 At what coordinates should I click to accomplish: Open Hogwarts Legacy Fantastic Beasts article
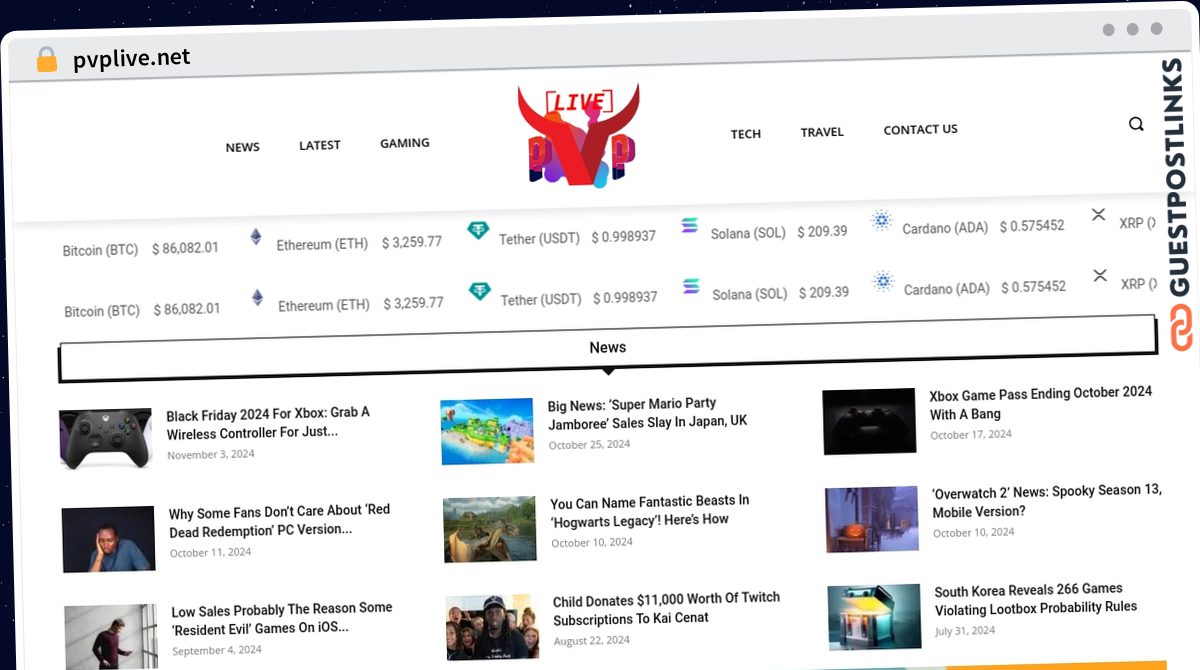[x=650, y=510]
